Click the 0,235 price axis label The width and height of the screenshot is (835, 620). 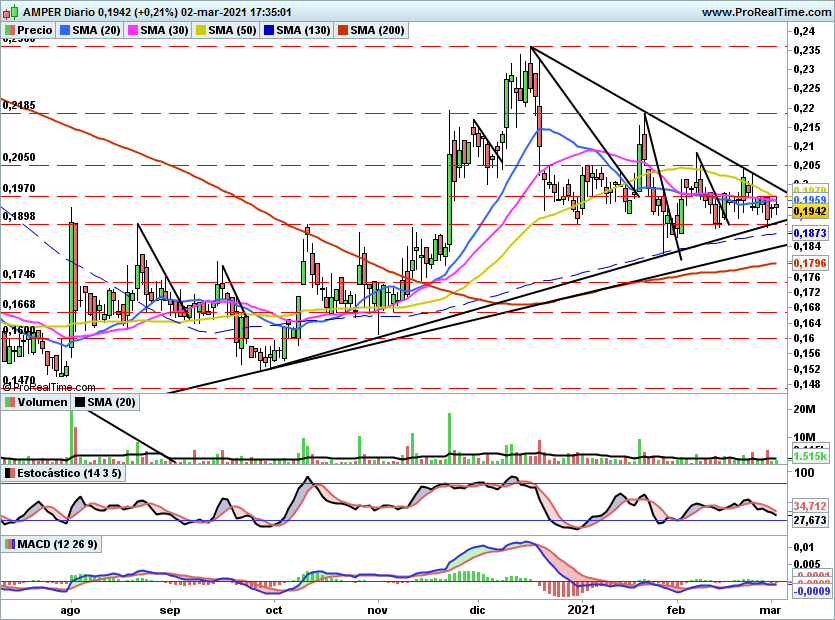pyautogui.click(x=807, y=50)
